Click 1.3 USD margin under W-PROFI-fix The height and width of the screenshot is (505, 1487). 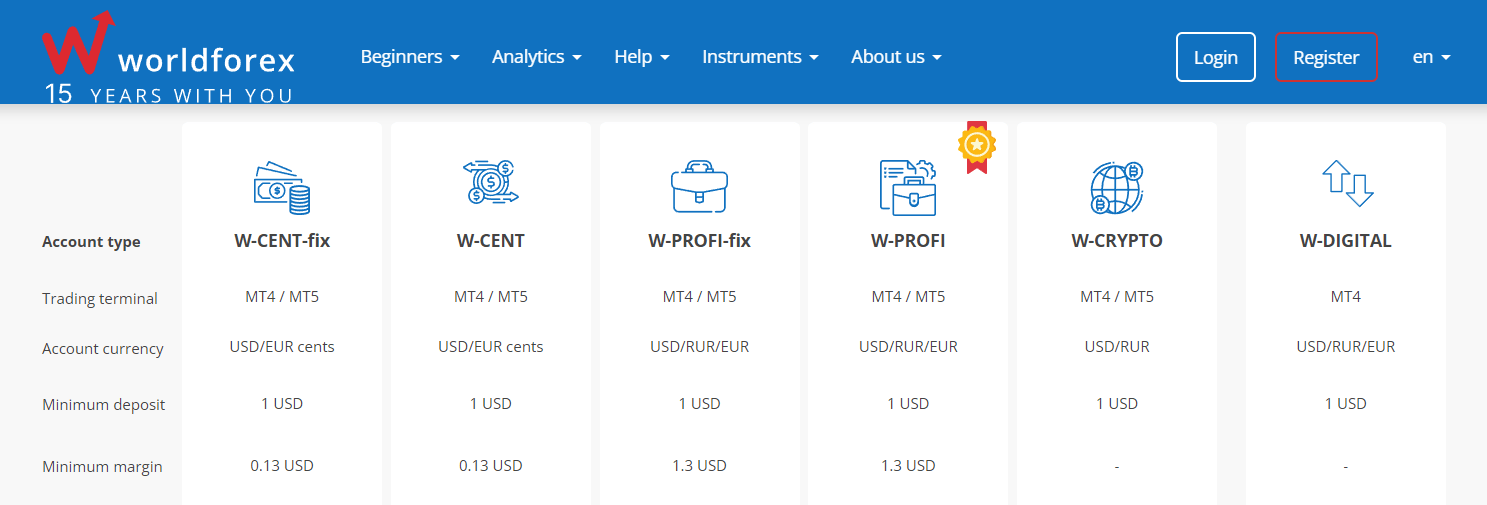(x=700, y=466)
